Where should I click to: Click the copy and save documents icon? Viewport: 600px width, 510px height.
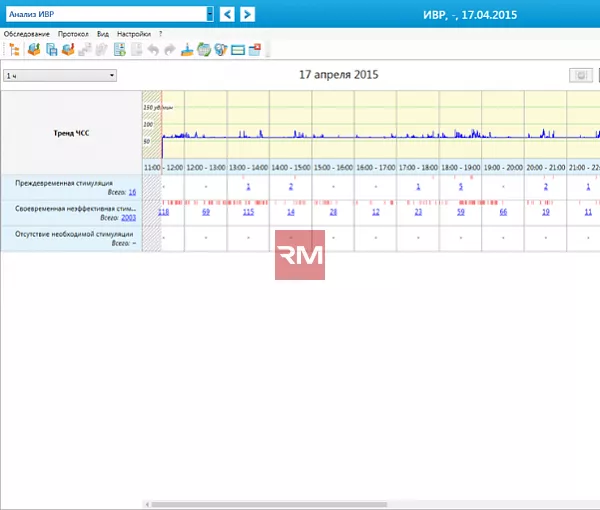click(x=51, y=50)
